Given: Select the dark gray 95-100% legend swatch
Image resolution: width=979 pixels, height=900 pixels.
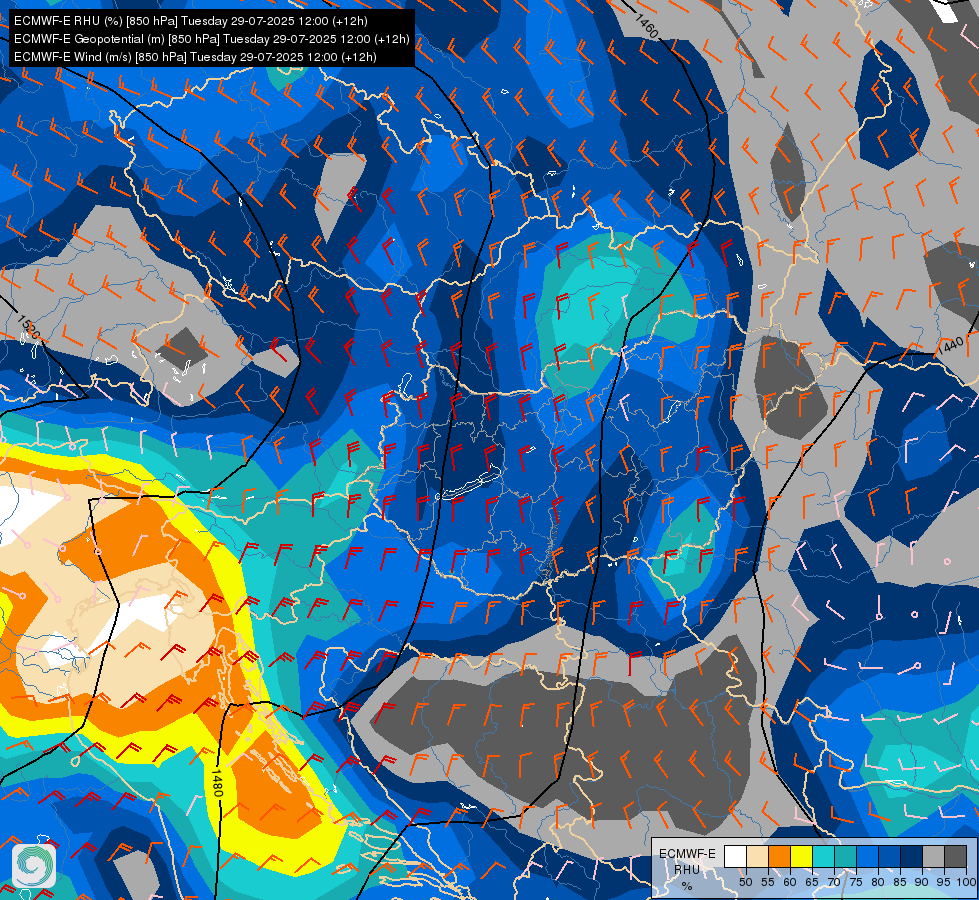Looking at the screenshot, I should (x=955, y=856).
